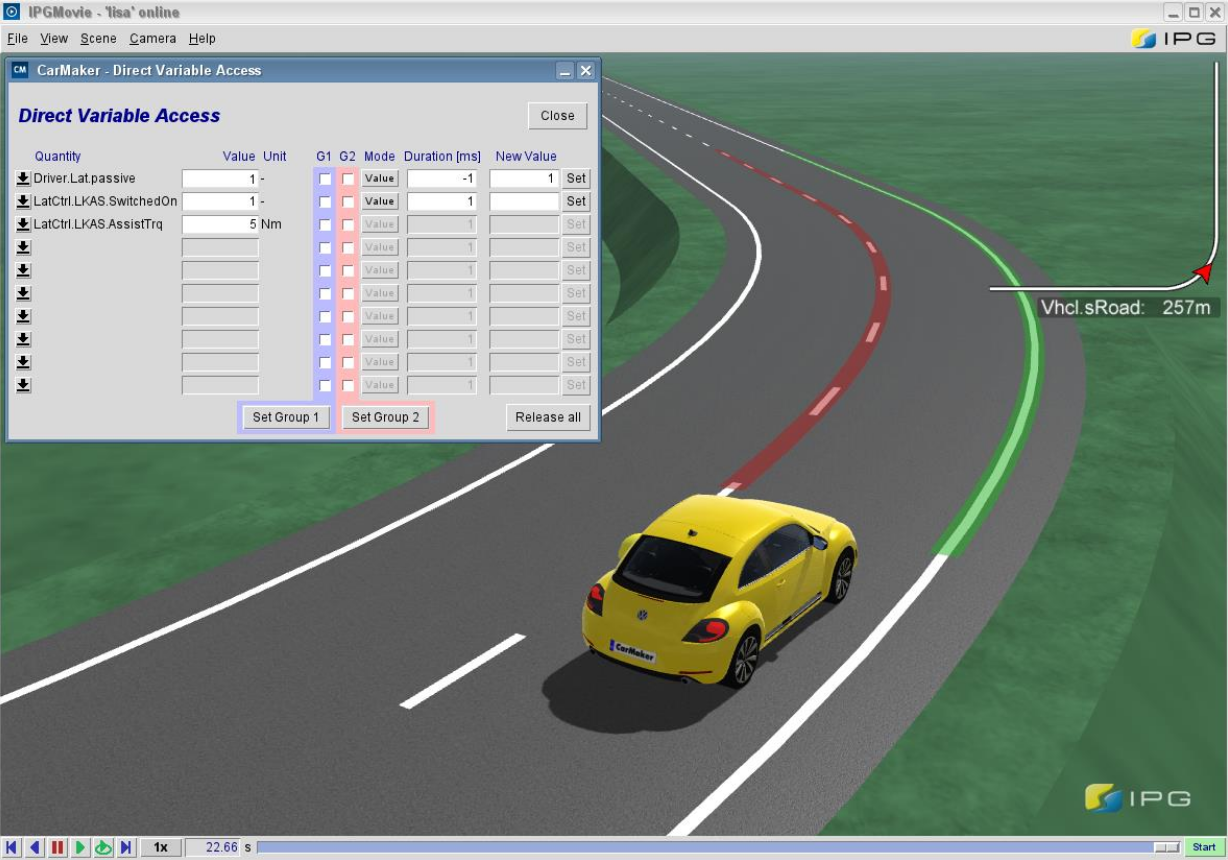Click New Value field for LatCtrl.LKAS.SwitchedOn

(523, 202)
